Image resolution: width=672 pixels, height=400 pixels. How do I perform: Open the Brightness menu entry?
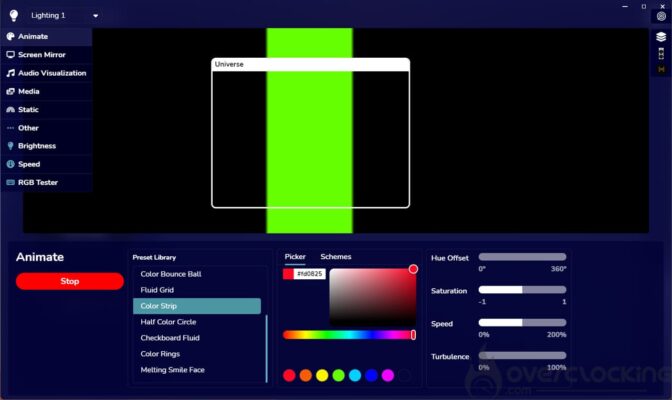[46, 146]
